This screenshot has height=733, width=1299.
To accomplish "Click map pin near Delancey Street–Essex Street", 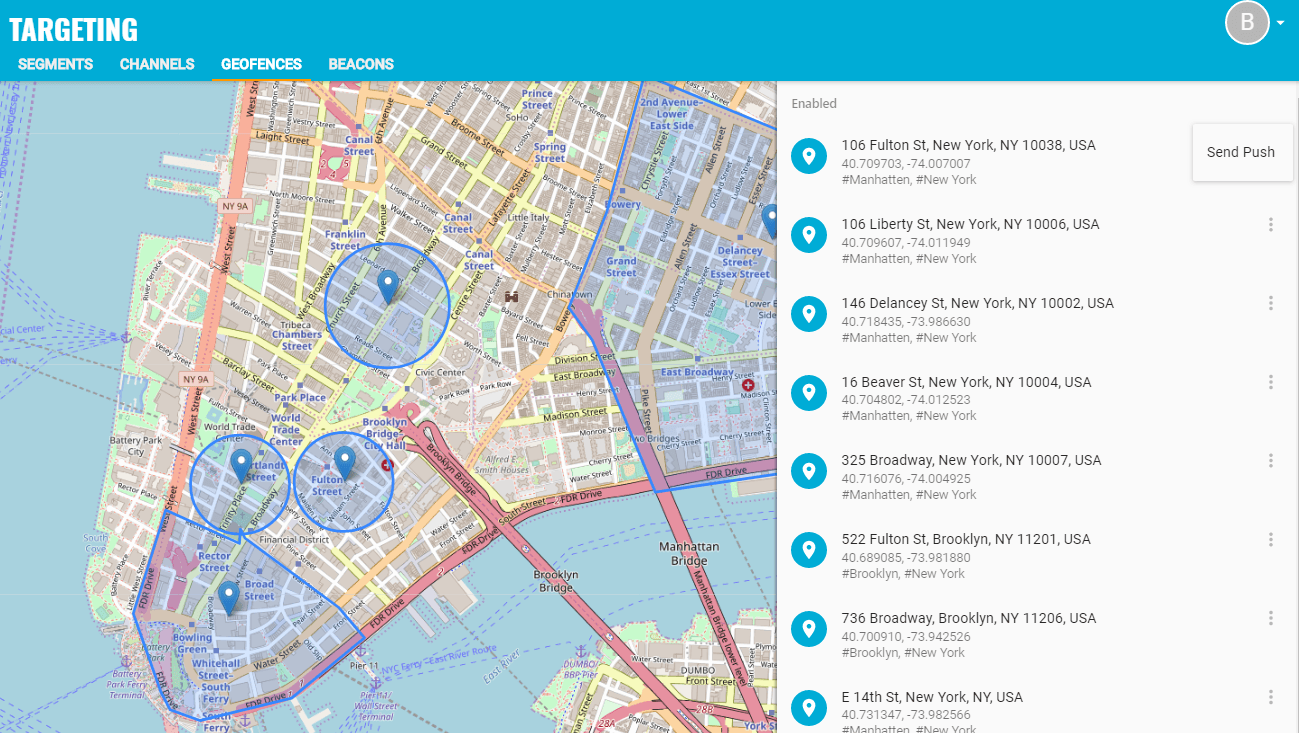I will pyautogui.click(x=769, y=221).
